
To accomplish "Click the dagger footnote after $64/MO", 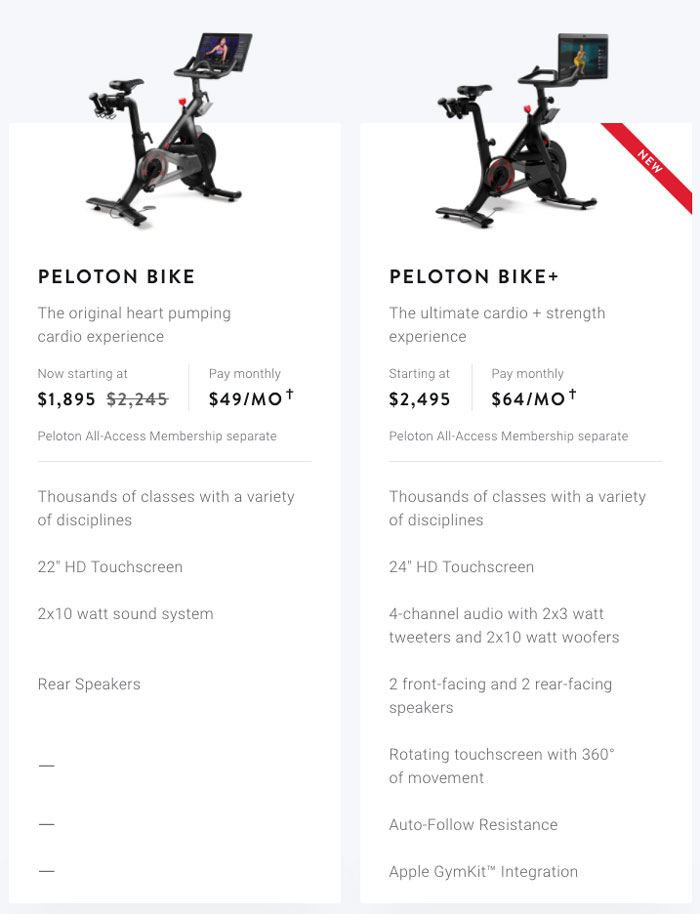I will [x=572, y=395].
